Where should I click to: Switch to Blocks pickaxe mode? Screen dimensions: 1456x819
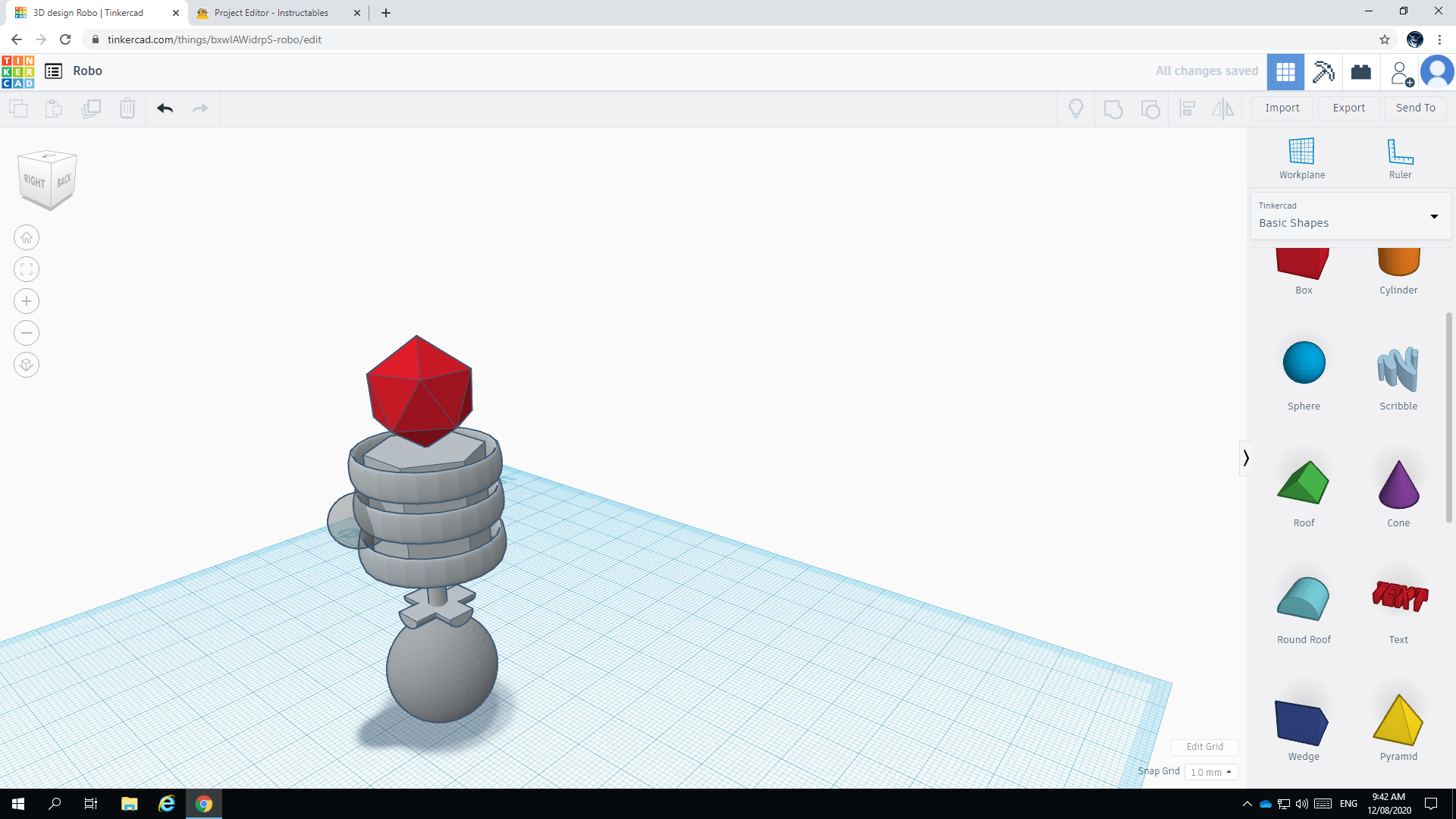[x=1323, y=72]
